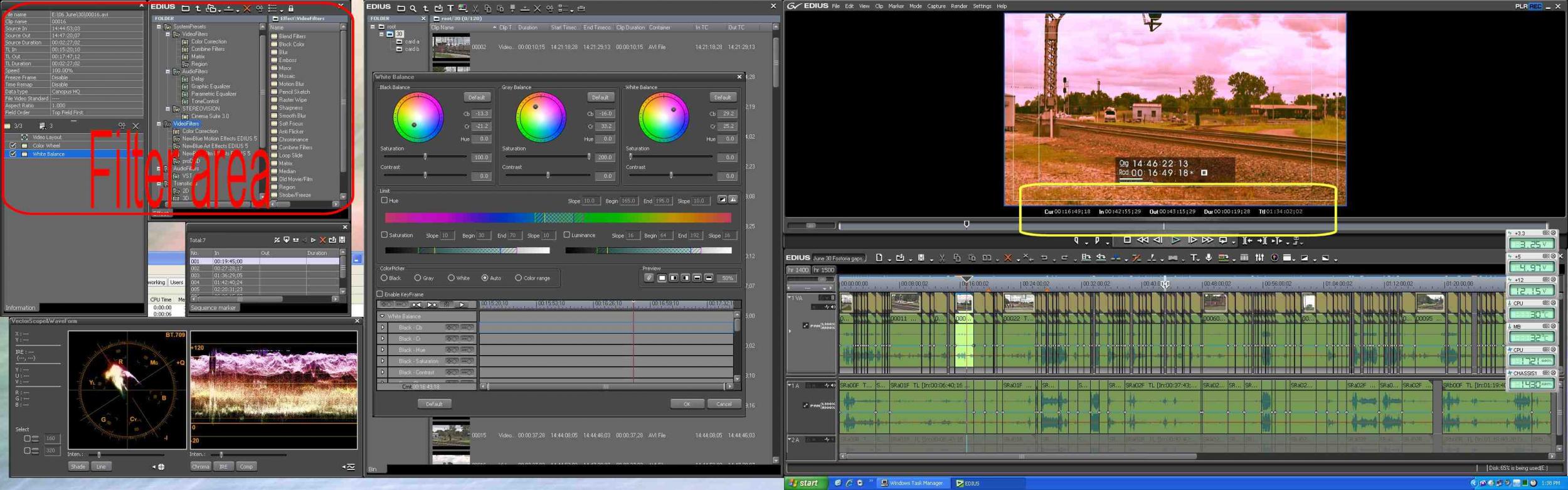Click the Stop button in player controls

[x=1127, y=240]
